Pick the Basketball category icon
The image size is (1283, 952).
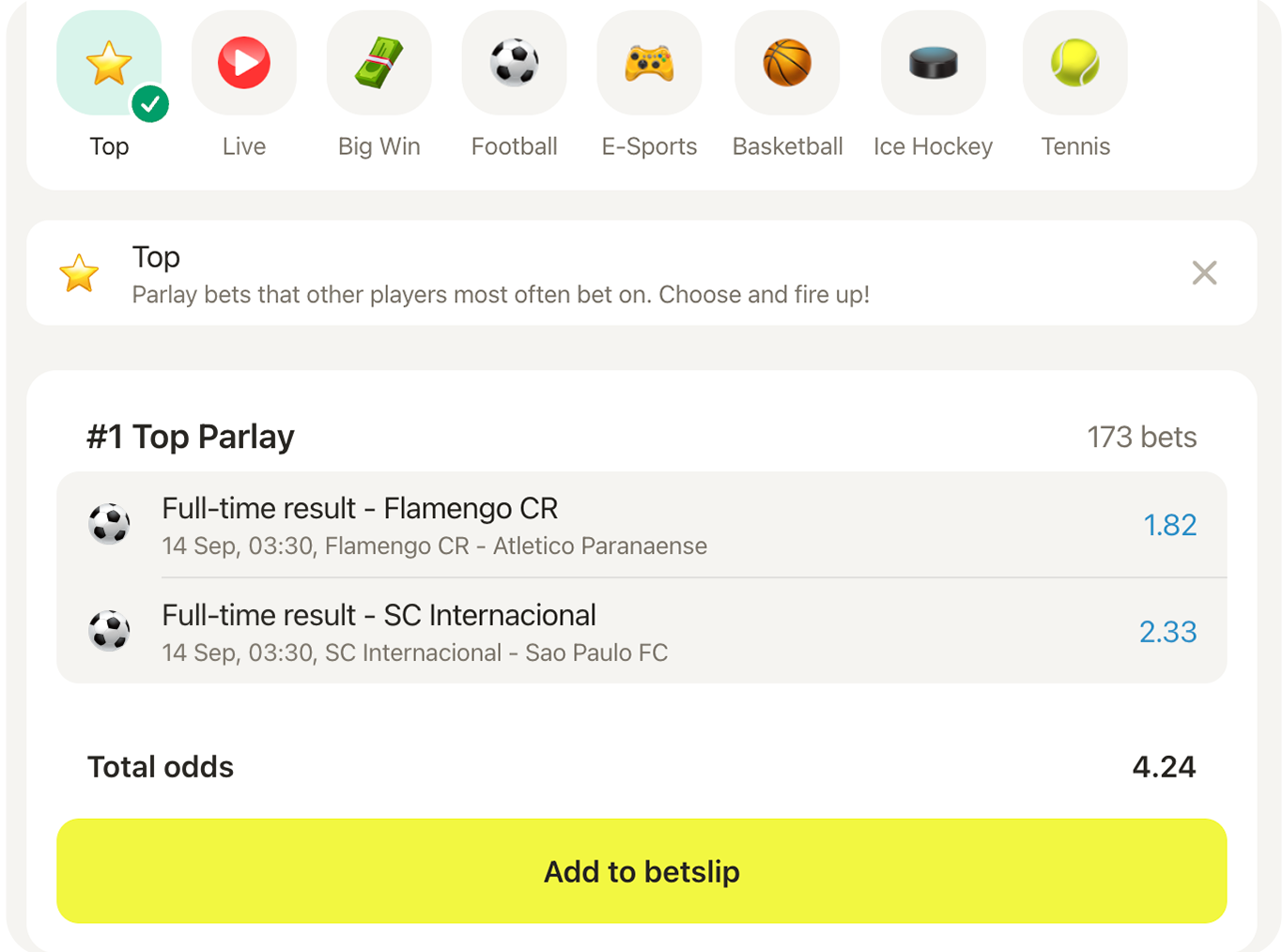click(x=787, y=64)
